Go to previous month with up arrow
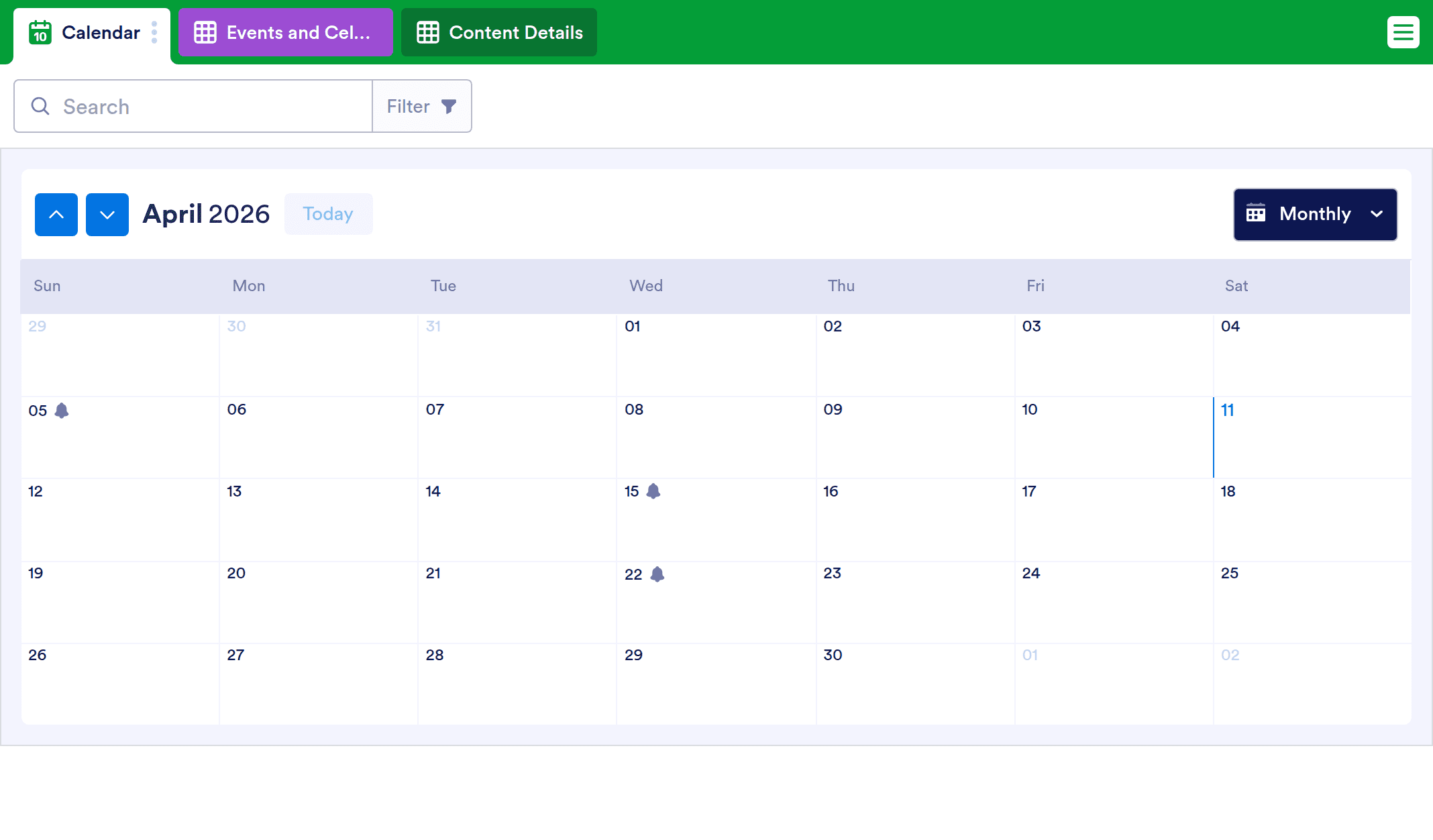The width and height of the screenshot is (1433, 840). point(56,215)
